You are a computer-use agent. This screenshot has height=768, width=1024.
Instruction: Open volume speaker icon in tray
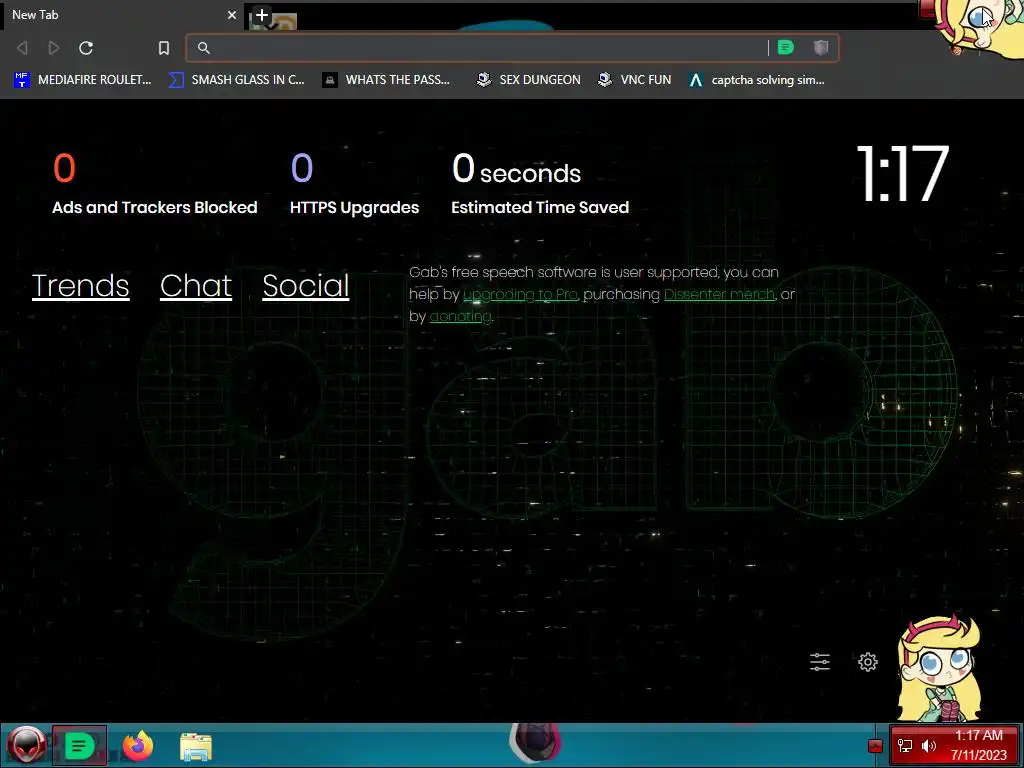(928, 746)
